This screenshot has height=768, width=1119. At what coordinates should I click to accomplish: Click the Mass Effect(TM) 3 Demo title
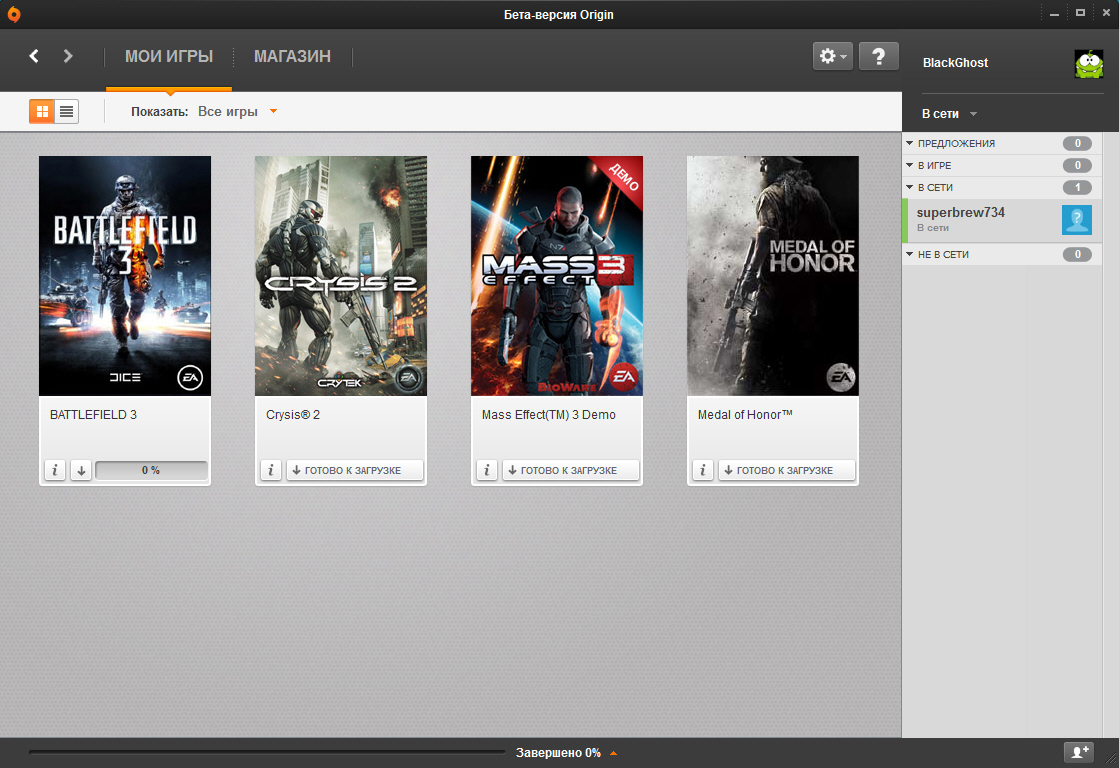click(x=549, y=415)
